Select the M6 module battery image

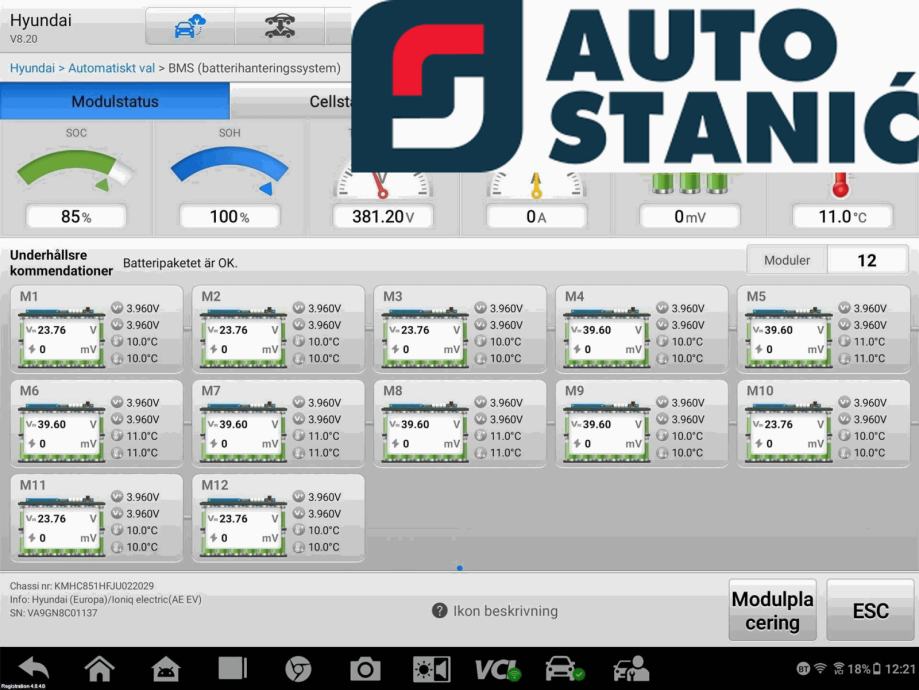61,431
